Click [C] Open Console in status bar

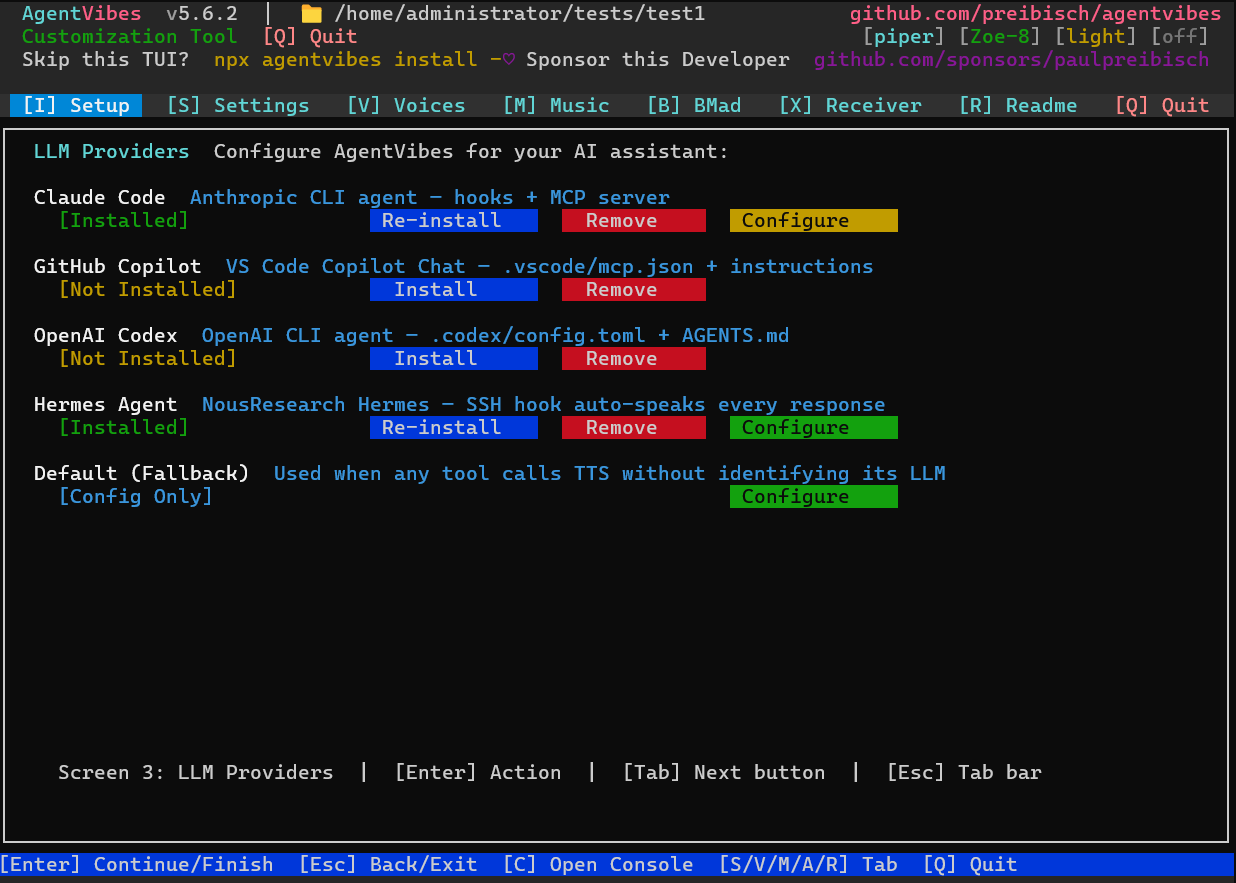(598, 864)
